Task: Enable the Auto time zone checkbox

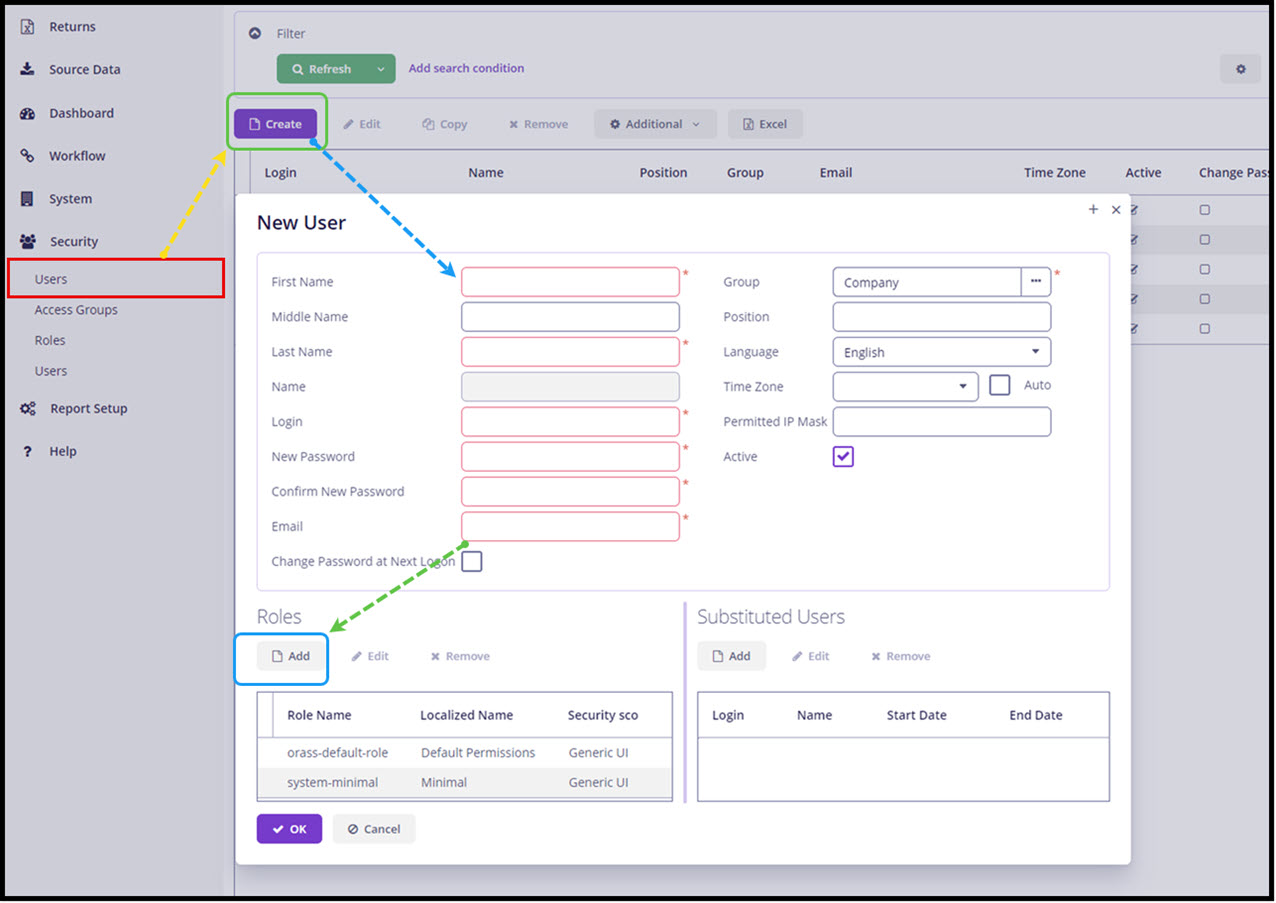Action: pos(999,386)
